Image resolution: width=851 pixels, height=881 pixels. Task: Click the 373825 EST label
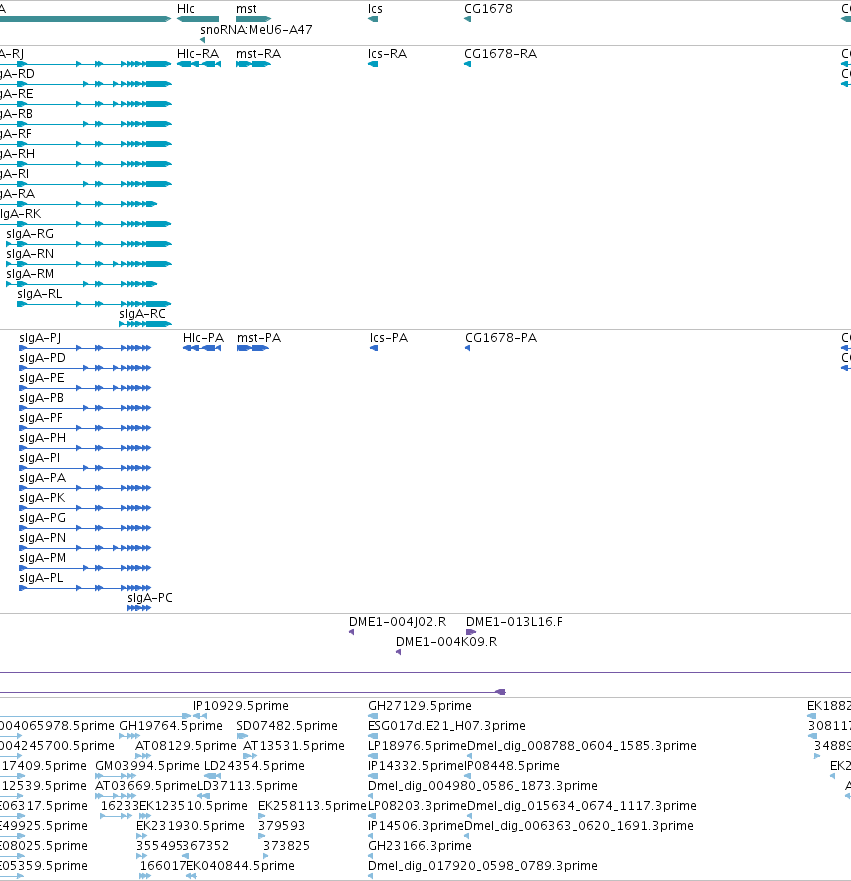click(x=286, y=846)
